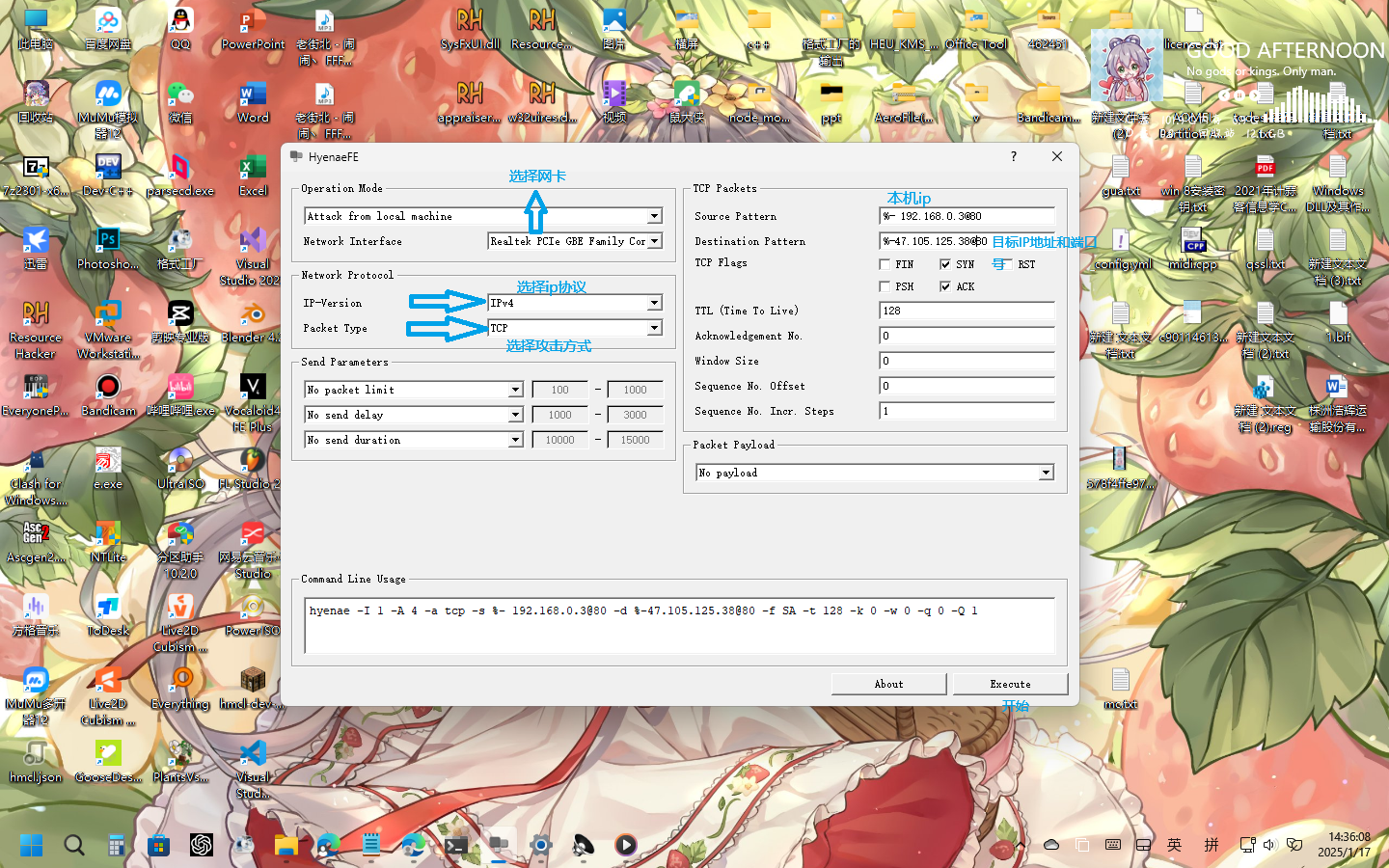Launch Blender from the desktop

[252, 315]
